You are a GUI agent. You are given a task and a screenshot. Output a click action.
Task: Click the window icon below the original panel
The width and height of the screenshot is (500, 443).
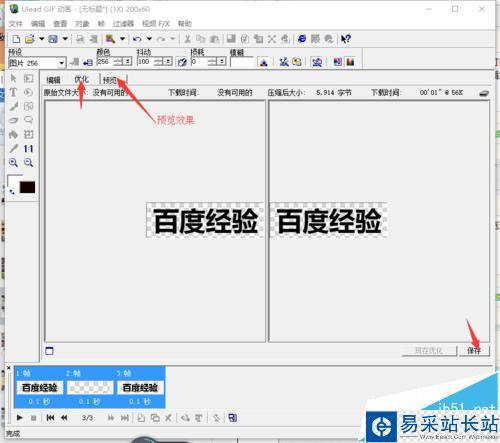click(49, 351)
